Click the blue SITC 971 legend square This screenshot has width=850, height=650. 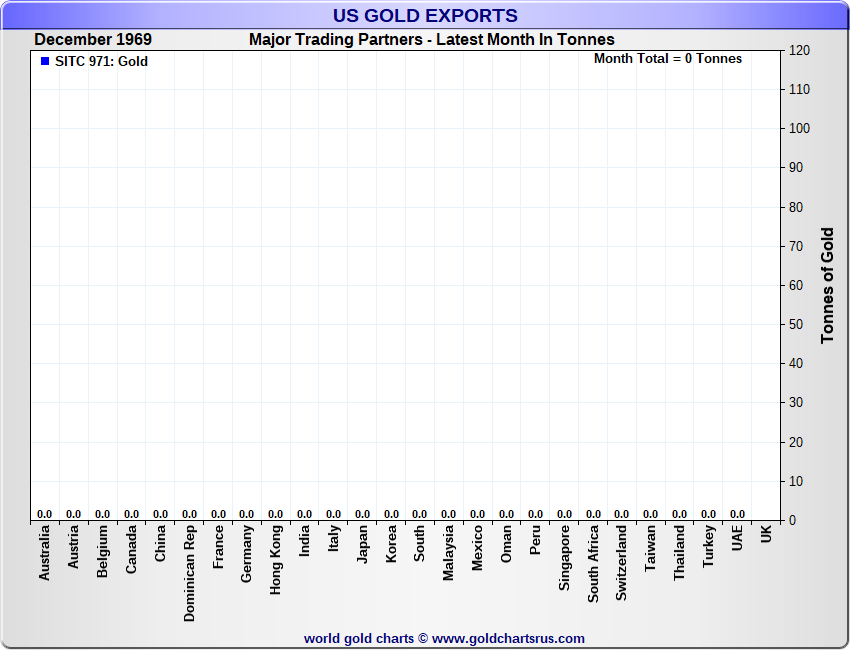pos(45,61)
